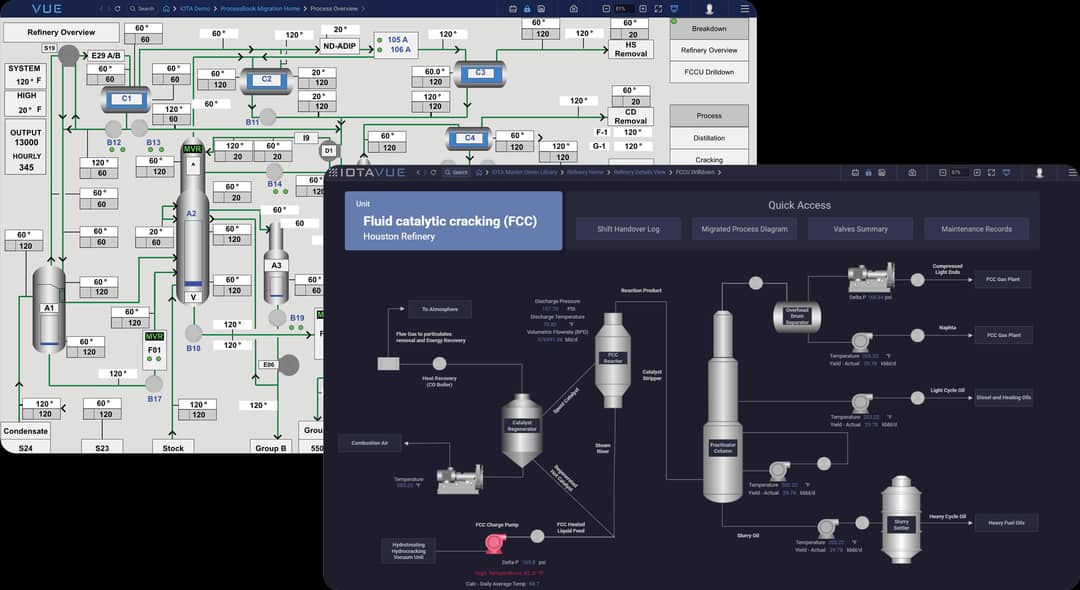The height and width of the screenshot is (590, 1080).
Task: Click Refinery Overview button in right sidebar
Action: (x=709, y=50)
